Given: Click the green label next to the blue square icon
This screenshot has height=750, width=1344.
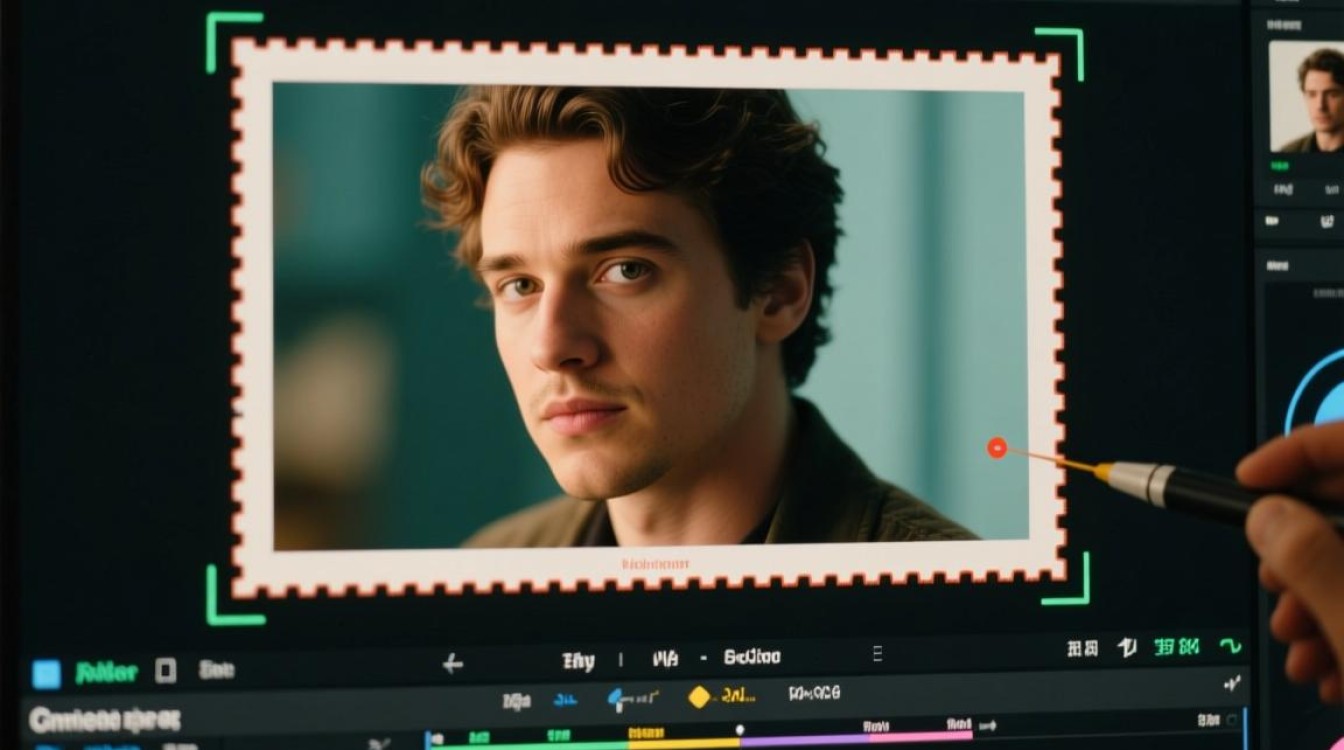Looking at the screenshot, I should click(106, 673).
